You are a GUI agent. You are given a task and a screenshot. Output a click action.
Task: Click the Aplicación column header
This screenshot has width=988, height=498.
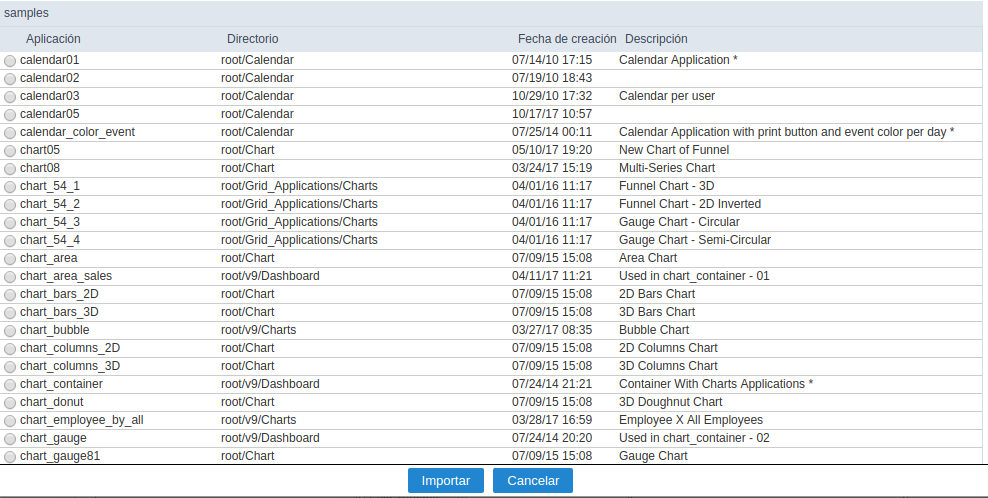point(53,39)
